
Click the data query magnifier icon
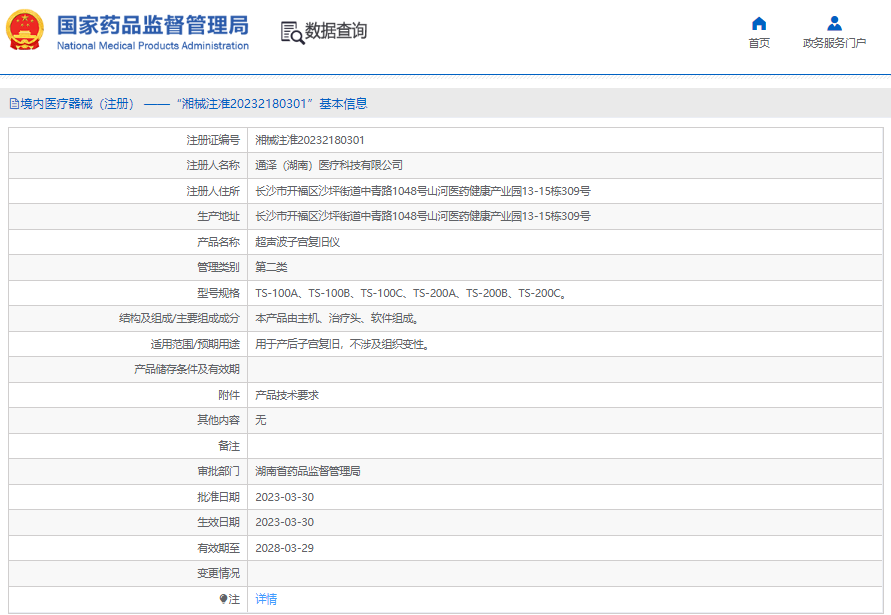[292, 32]
